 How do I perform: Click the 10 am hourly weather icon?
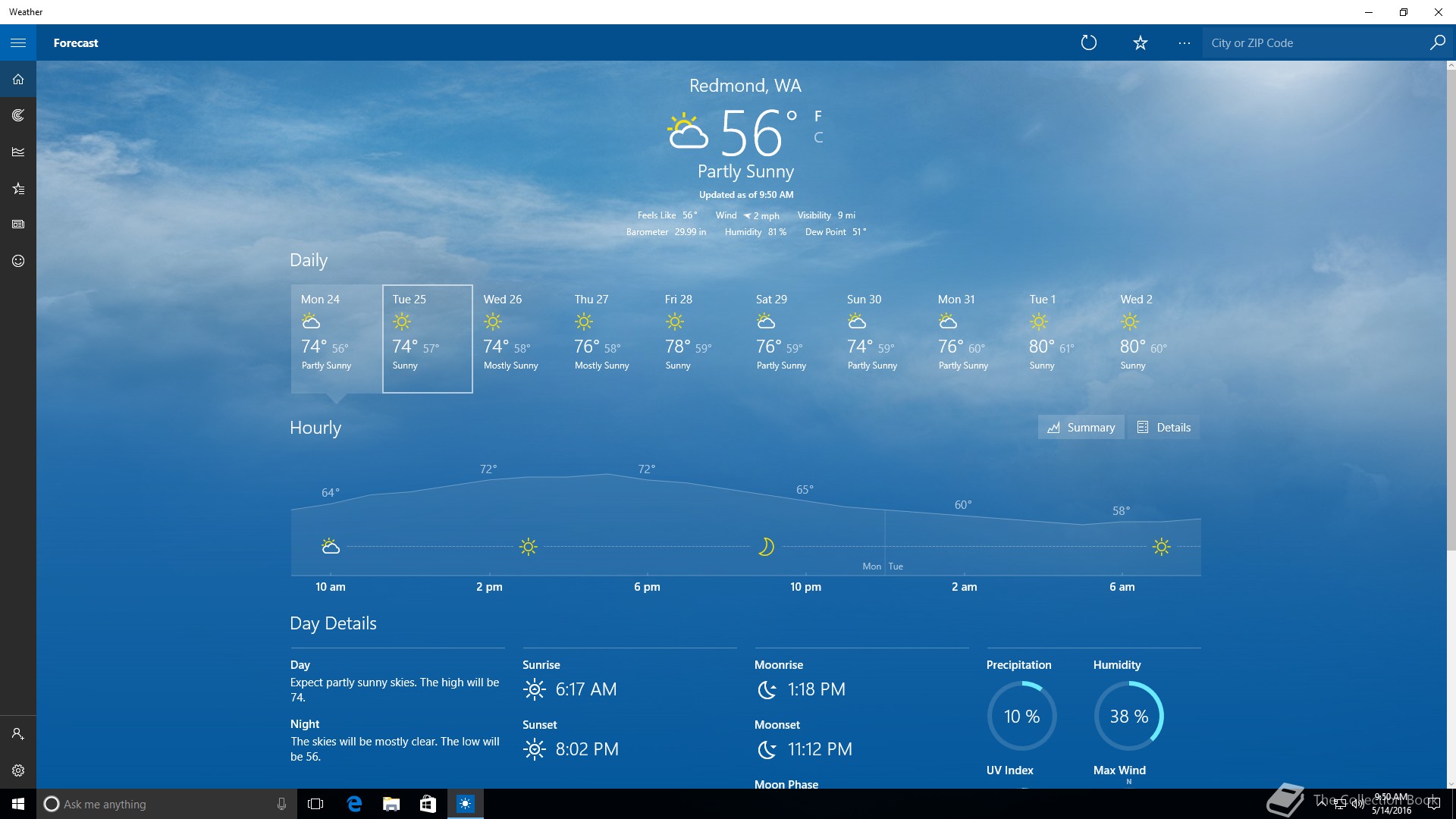(x=330, y=546)
